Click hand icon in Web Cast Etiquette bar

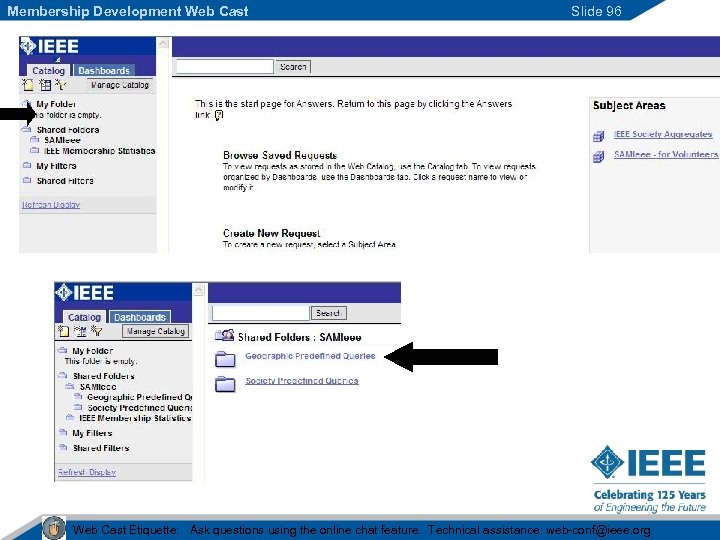point(54,528)
